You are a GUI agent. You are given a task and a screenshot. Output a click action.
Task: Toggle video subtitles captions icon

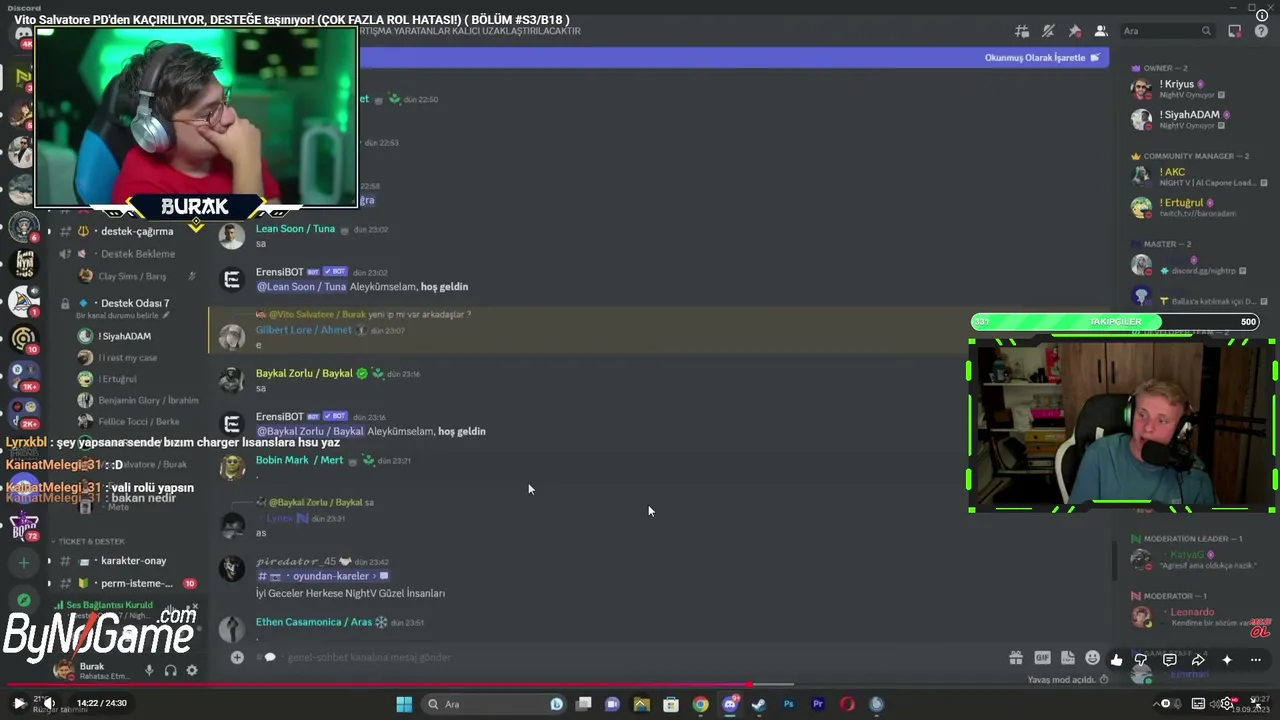[x=1198, y=703]
